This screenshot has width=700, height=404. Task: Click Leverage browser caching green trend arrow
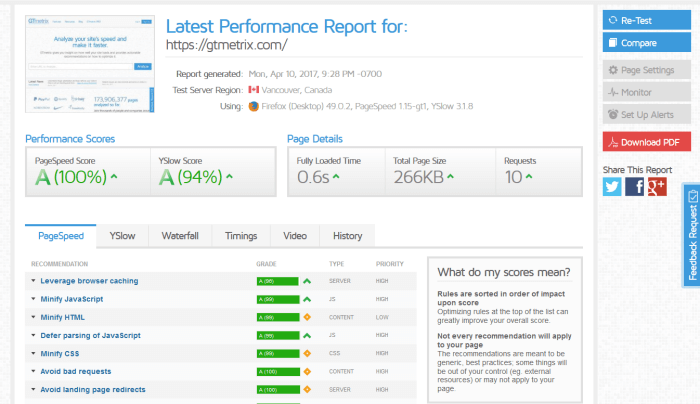point(307,281)
